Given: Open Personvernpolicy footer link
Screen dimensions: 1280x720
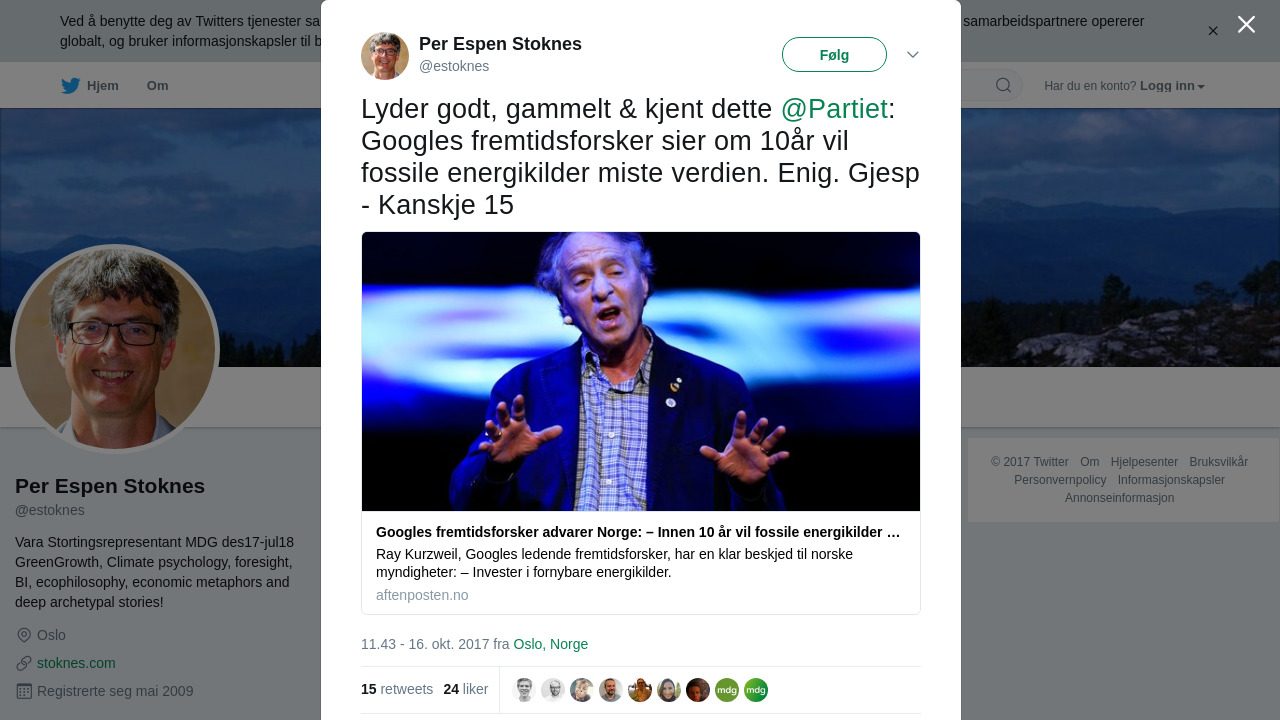Looking at the screenshot, I should point(1060,480).
